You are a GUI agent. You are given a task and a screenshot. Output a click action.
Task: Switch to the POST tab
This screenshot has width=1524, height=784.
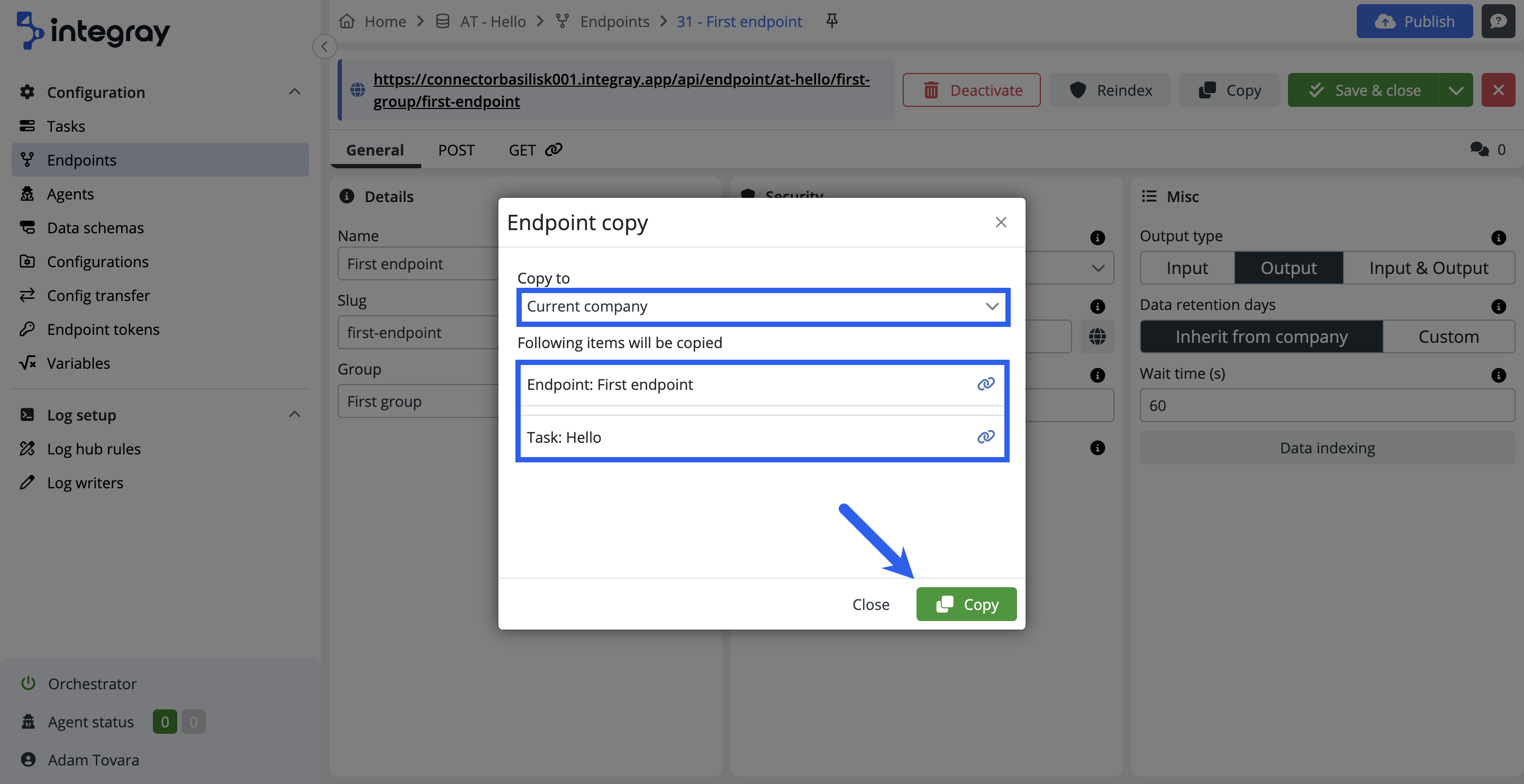456,150
